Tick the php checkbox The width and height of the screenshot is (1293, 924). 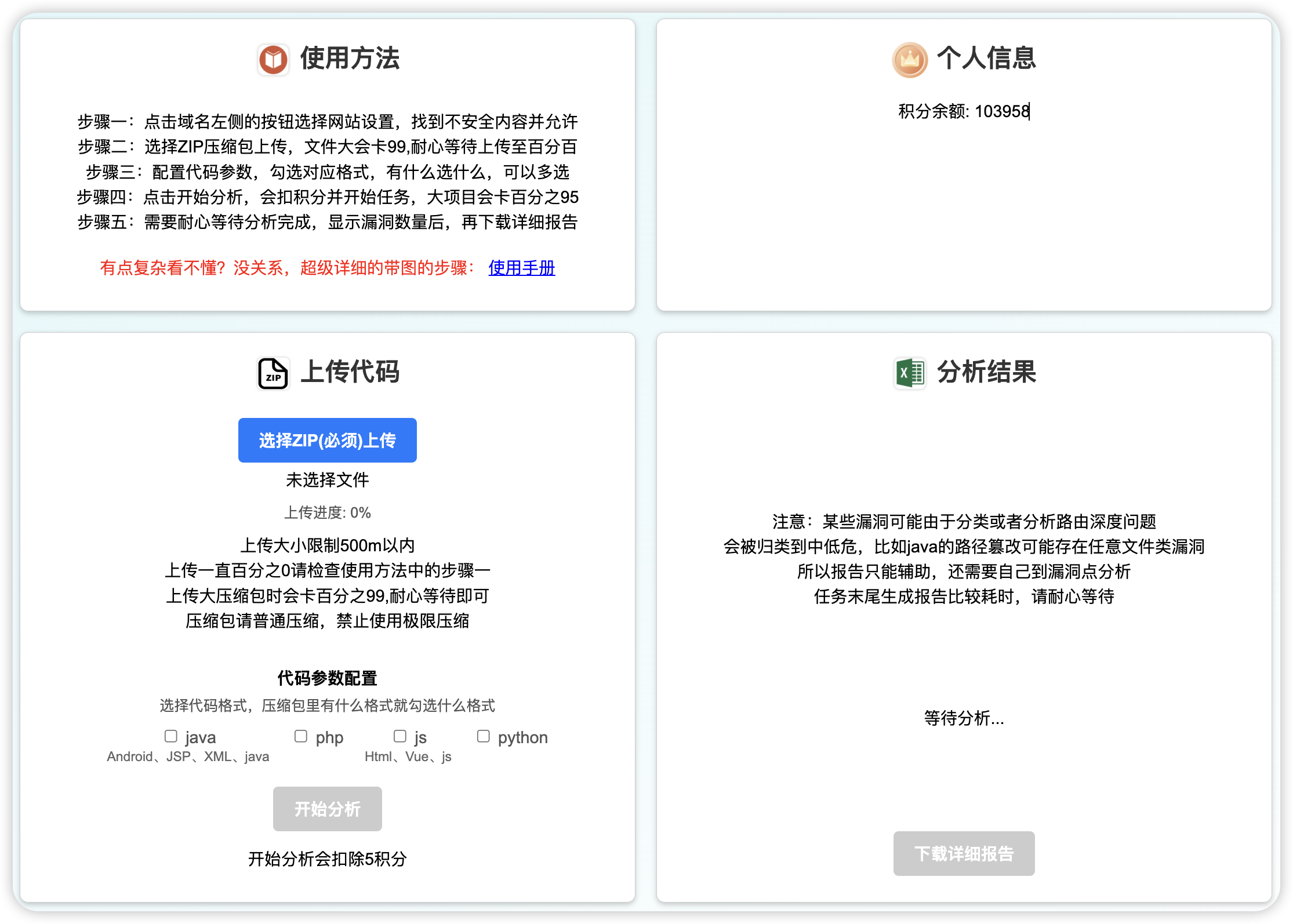coord(300,736)
